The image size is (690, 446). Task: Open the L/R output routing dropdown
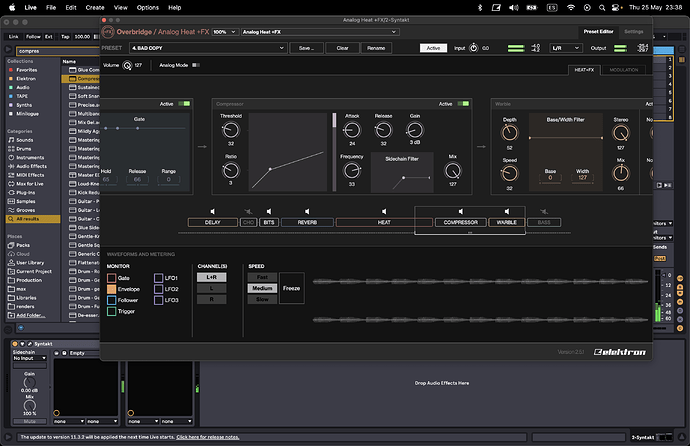pyautogui.click(x=565, y=47)
